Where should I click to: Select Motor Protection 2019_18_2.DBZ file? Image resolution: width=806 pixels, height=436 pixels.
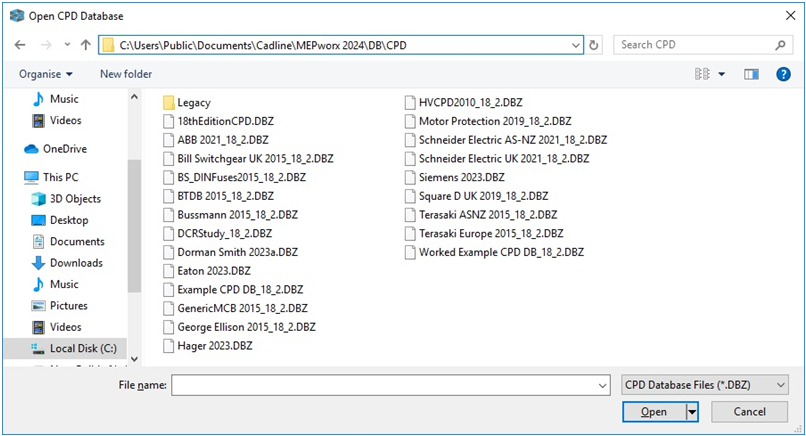(488, 121)
